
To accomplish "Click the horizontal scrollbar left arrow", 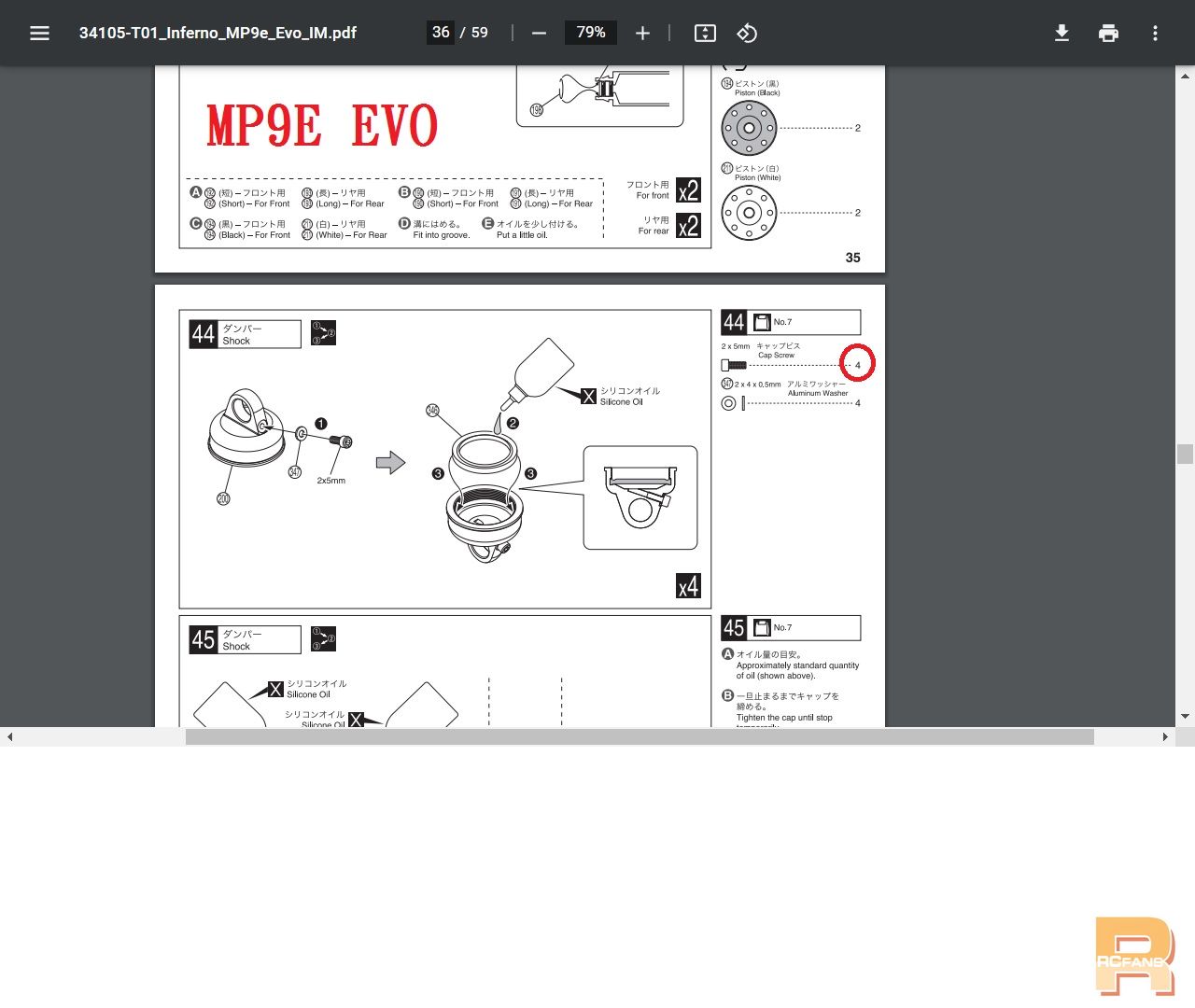I will (9, 736).
